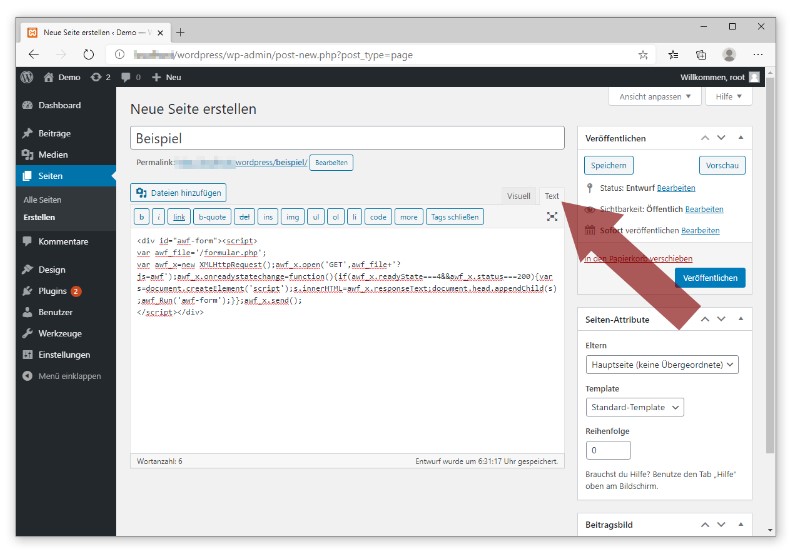Open comments bubble icon in admin bar
The height and width of the screenshot is (552, 791).
(x=130, y=77)
